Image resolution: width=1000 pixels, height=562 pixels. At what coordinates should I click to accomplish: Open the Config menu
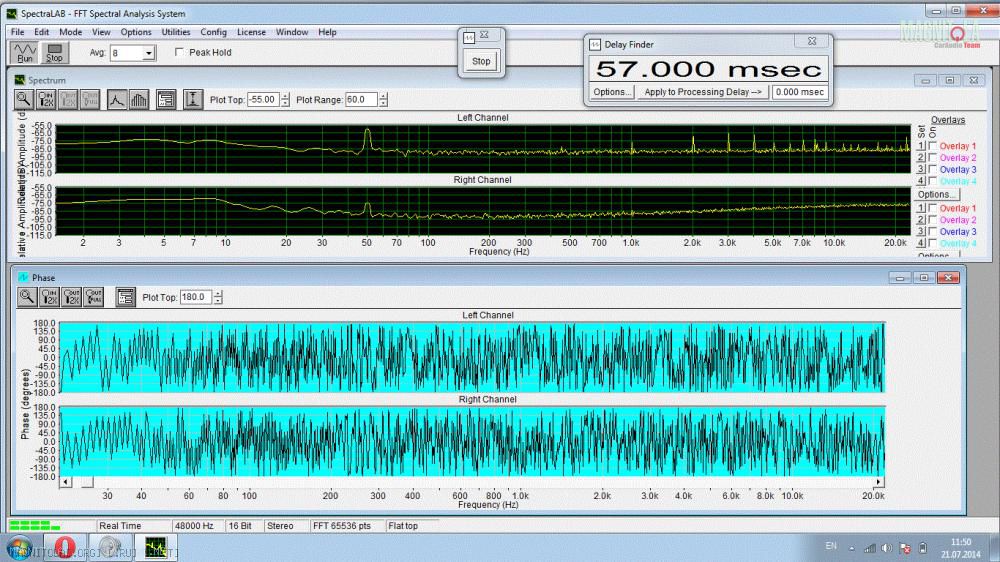click(213, 32)
